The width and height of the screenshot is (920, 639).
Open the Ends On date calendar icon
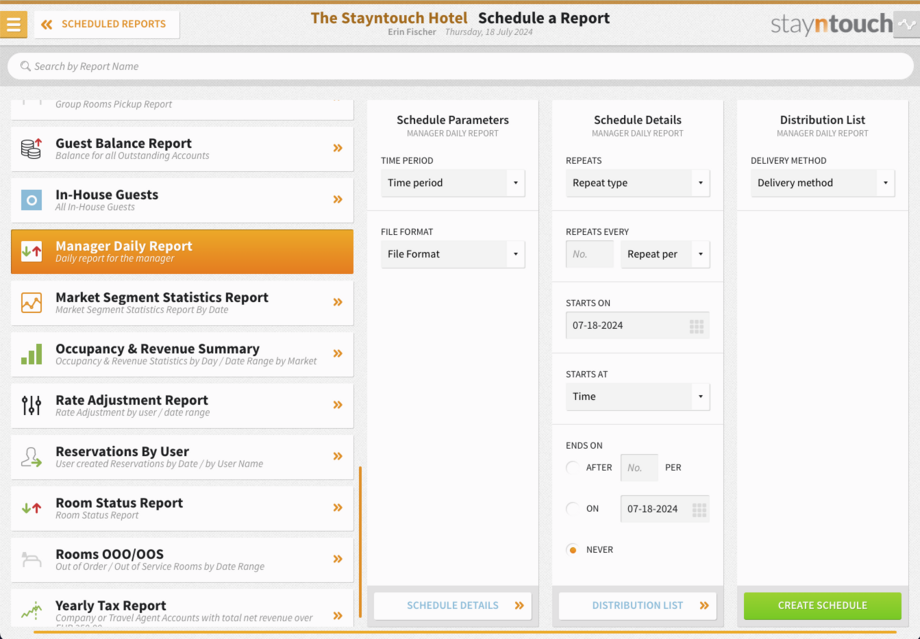pyautogui.click(x=699, y=509)
